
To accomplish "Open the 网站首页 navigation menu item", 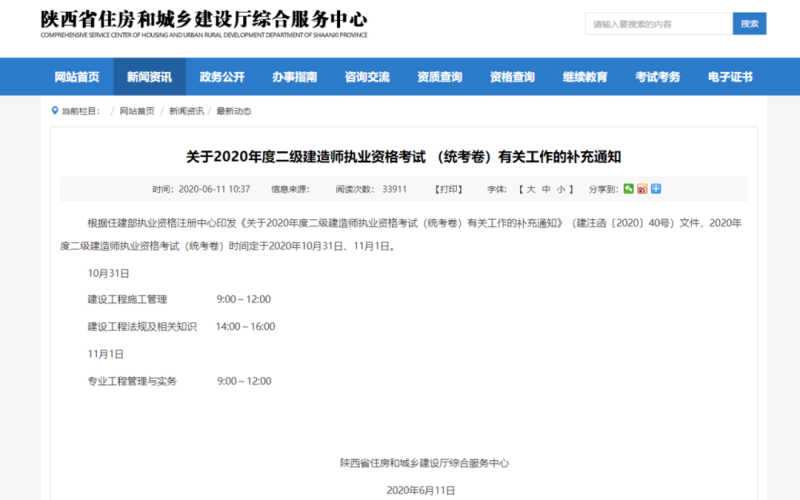I will (x=77, y=77).
